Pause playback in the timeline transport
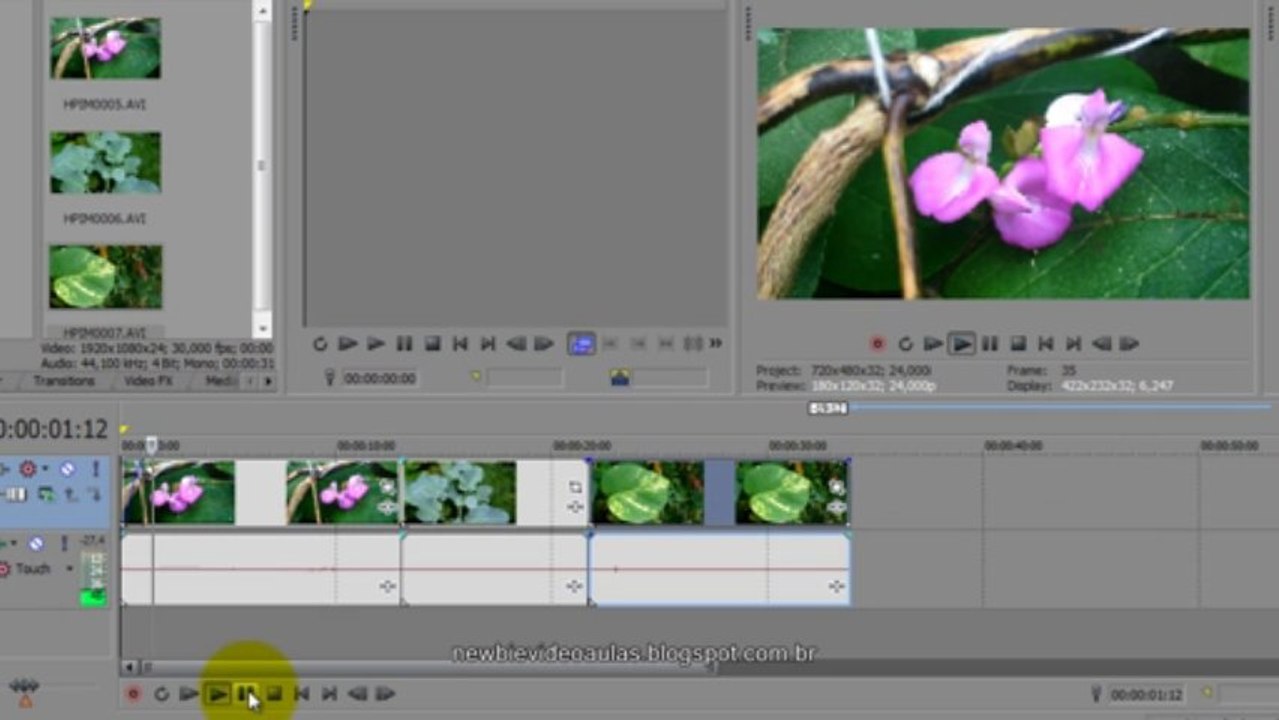The width and height of the screenshot is (1279, 720). pyautogui.click(x=246, y=693)
